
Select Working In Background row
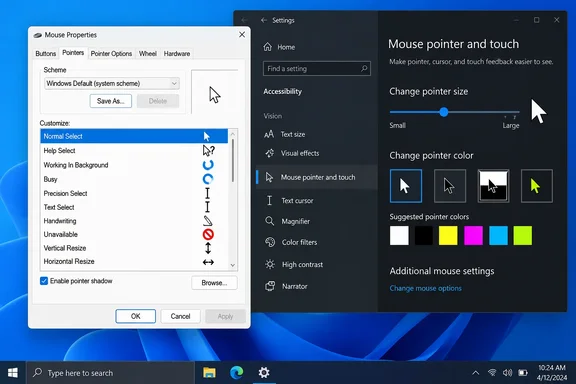coord(134,165)
